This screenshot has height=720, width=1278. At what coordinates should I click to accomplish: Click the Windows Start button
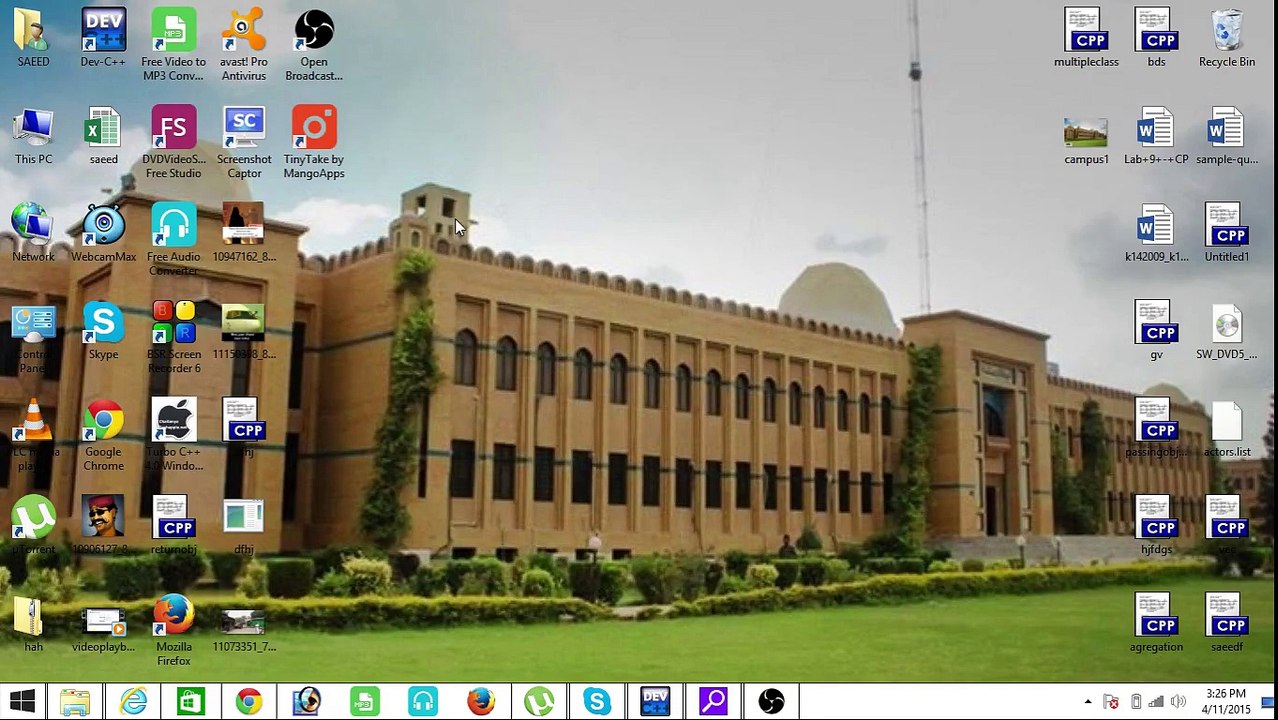(23, 701)
